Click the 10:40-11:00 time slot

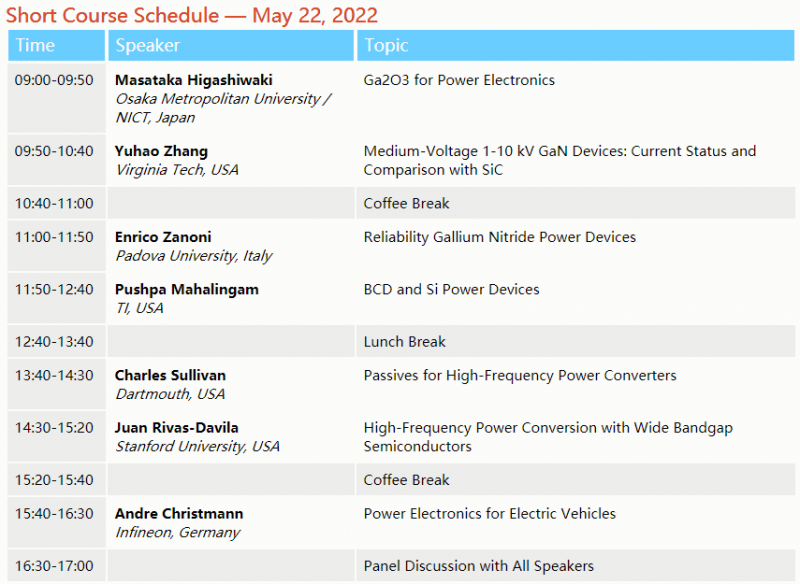[x=53, y=203]
